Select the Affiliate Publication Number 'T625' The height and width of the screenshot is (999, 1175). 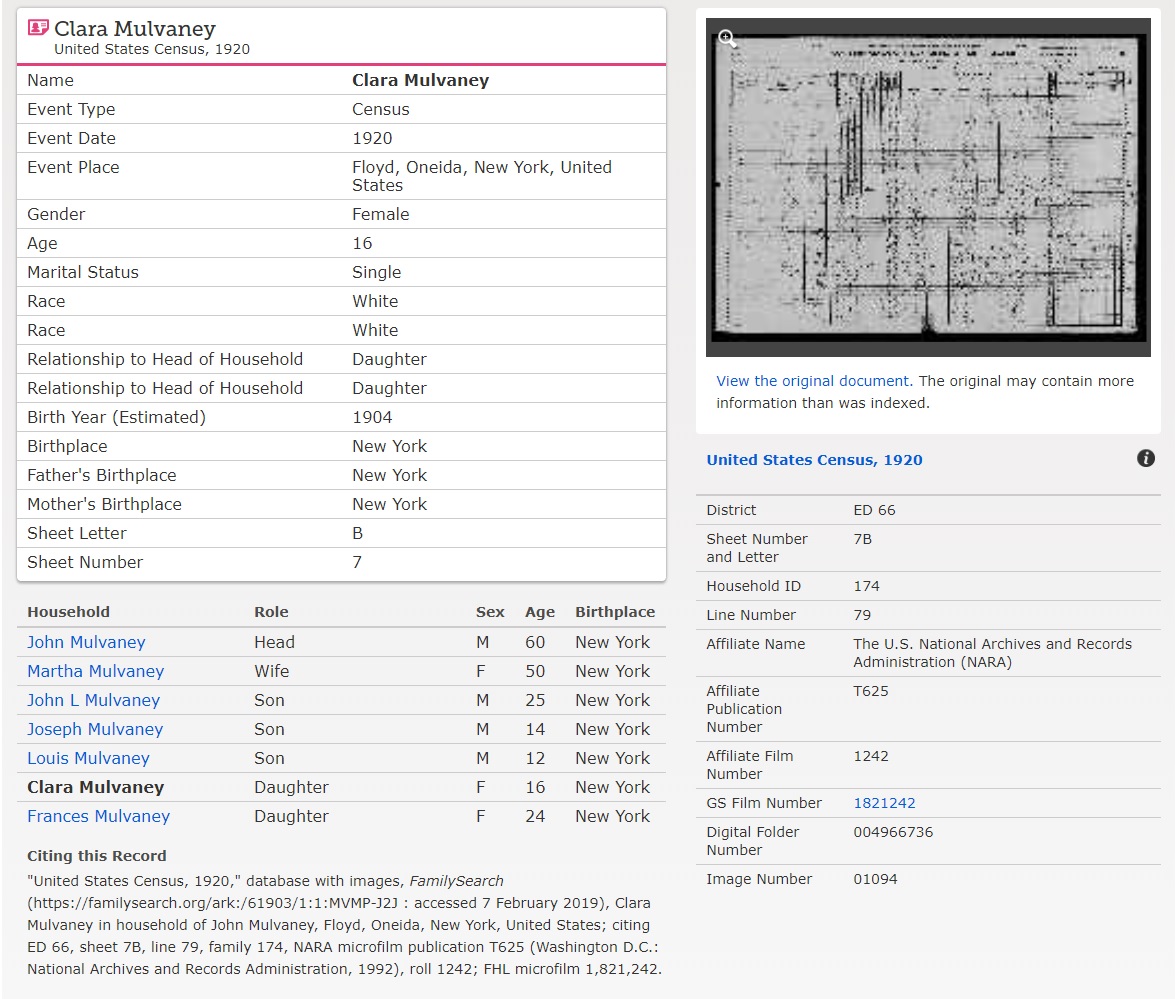pyautogui.click(x=870, y=691)
